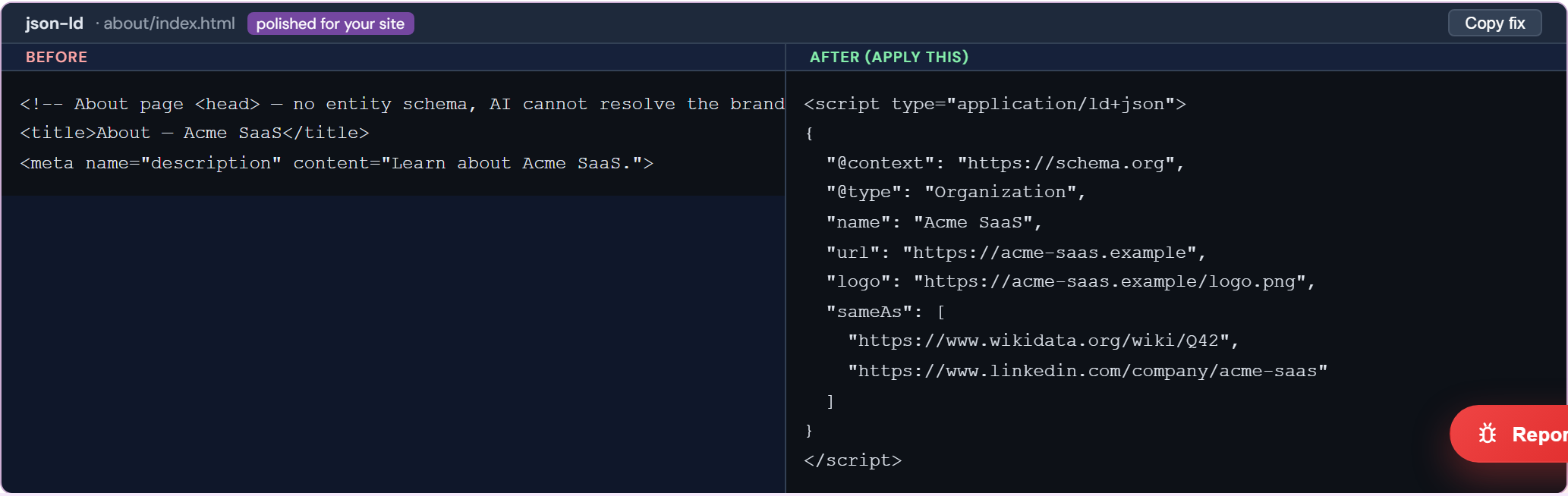Click the about/index.html file path

pyautogui.click(x=168, y=24)
